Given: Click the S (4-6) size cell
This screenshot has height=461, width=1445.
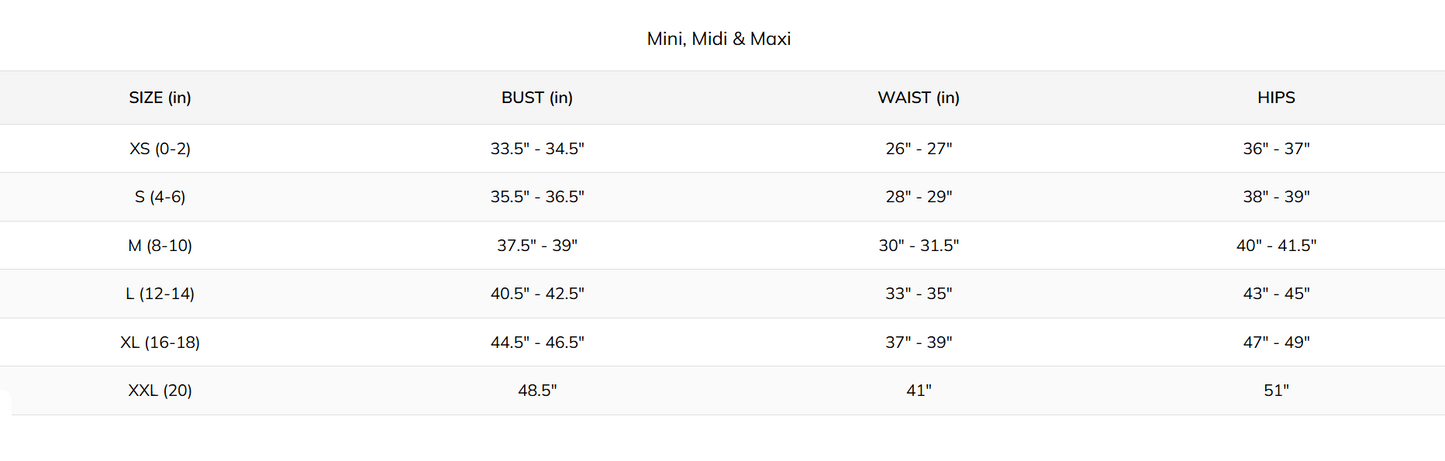Looking at the screenshot, I should [x=160, y=197].
